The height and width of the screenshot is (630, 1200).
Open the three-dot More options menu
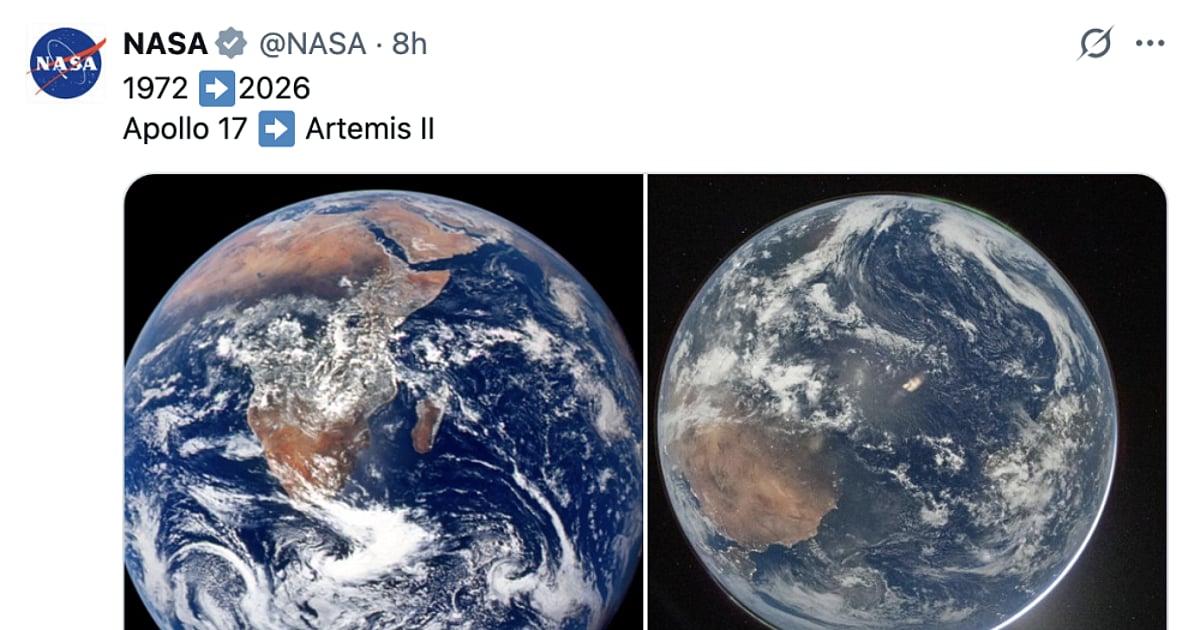click(1150, 44)
